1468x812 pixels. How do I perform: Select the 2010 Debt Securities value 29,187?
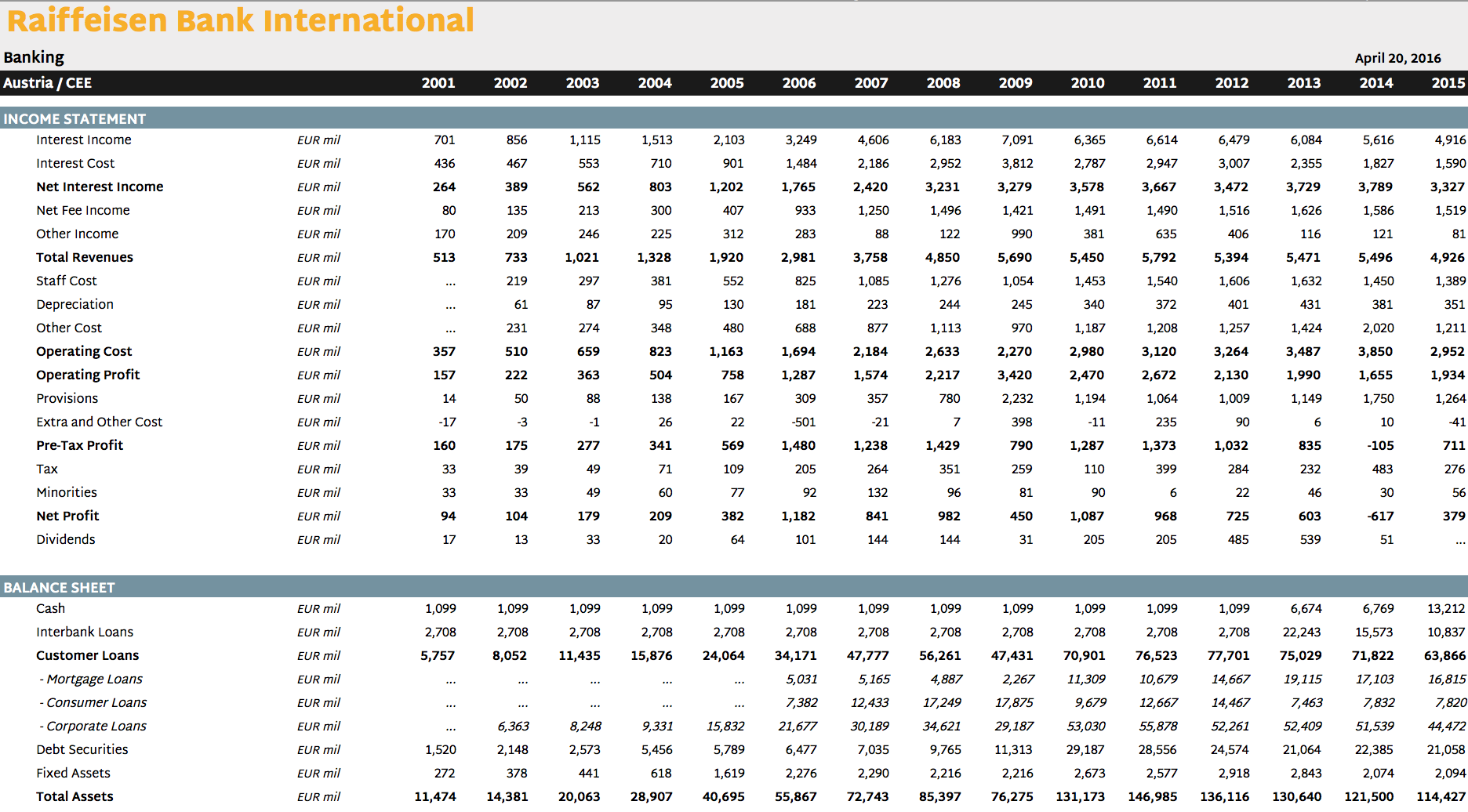[1085, 749]
